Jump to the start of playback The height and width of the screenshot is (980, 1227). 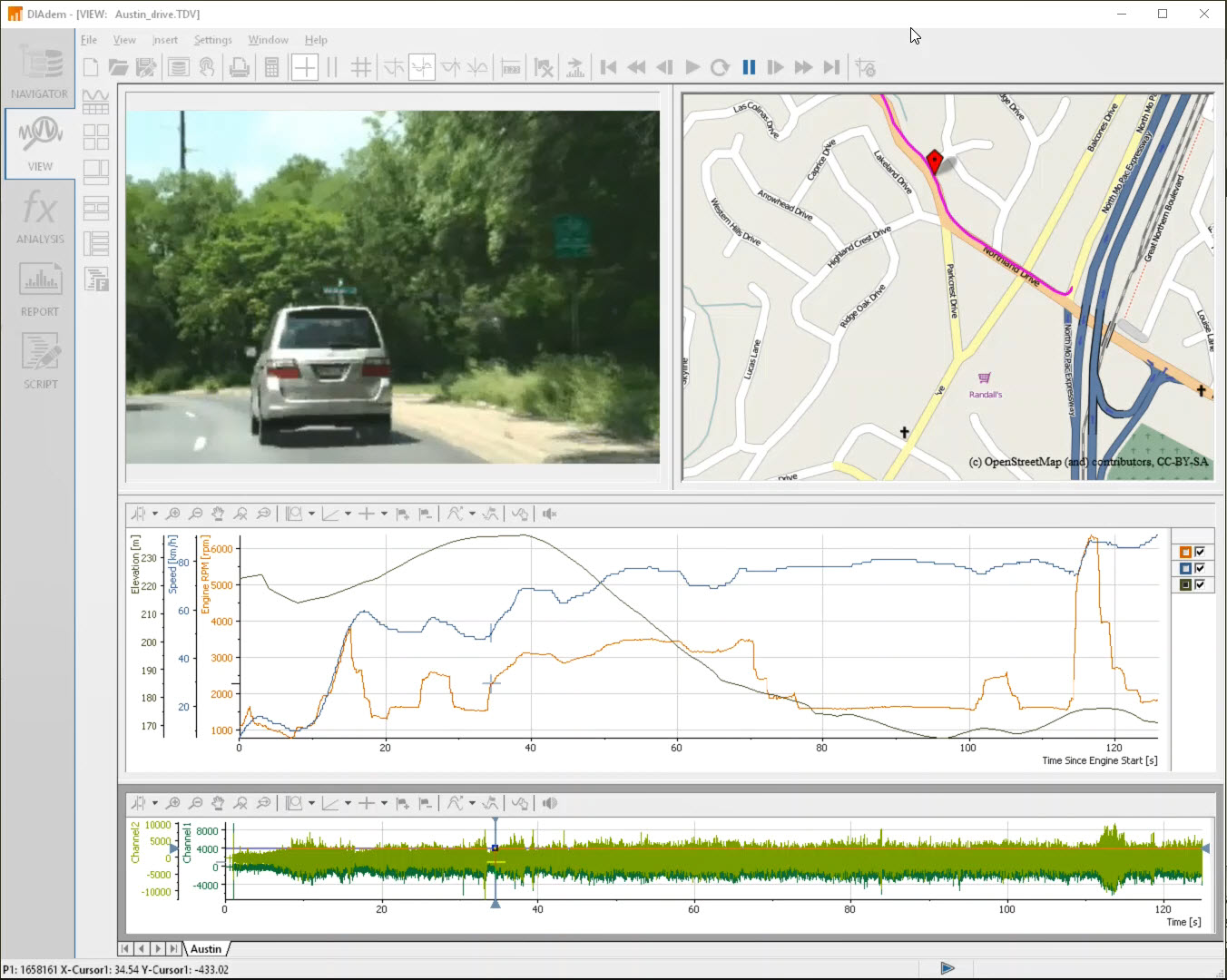[609, 67]
